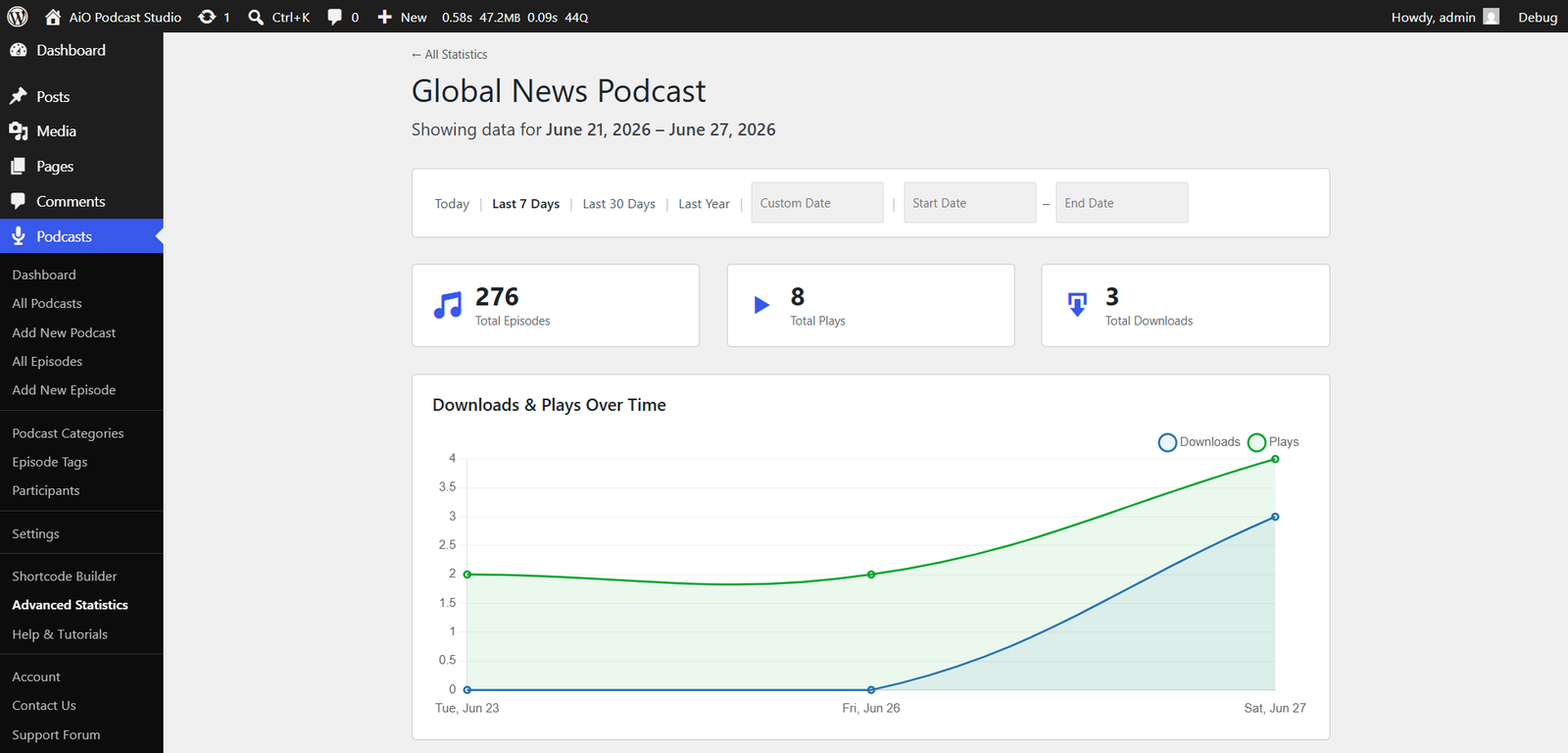Screen dimensions: 1568x753
Task: Click the comments bubble icon in admin bar
Action: 334,17
